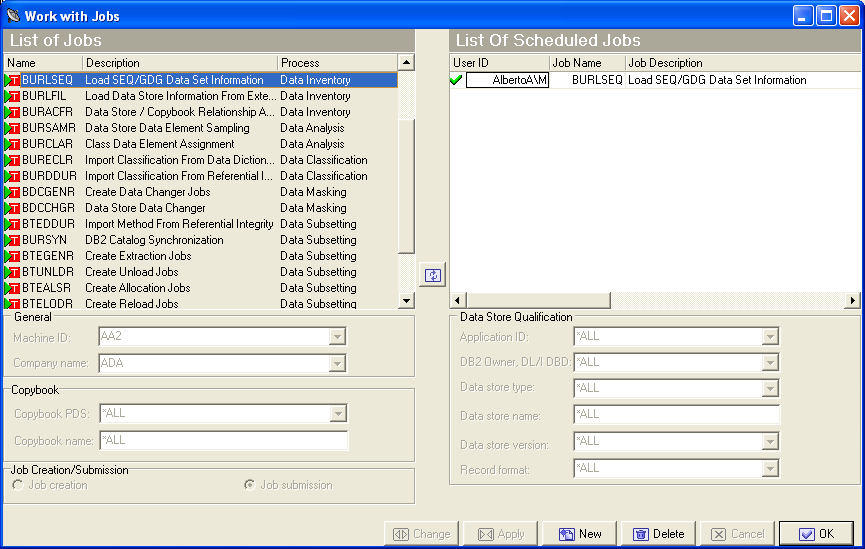
Task: Click the Work with Jobs title icon
Action: click(x=13, y=15)
